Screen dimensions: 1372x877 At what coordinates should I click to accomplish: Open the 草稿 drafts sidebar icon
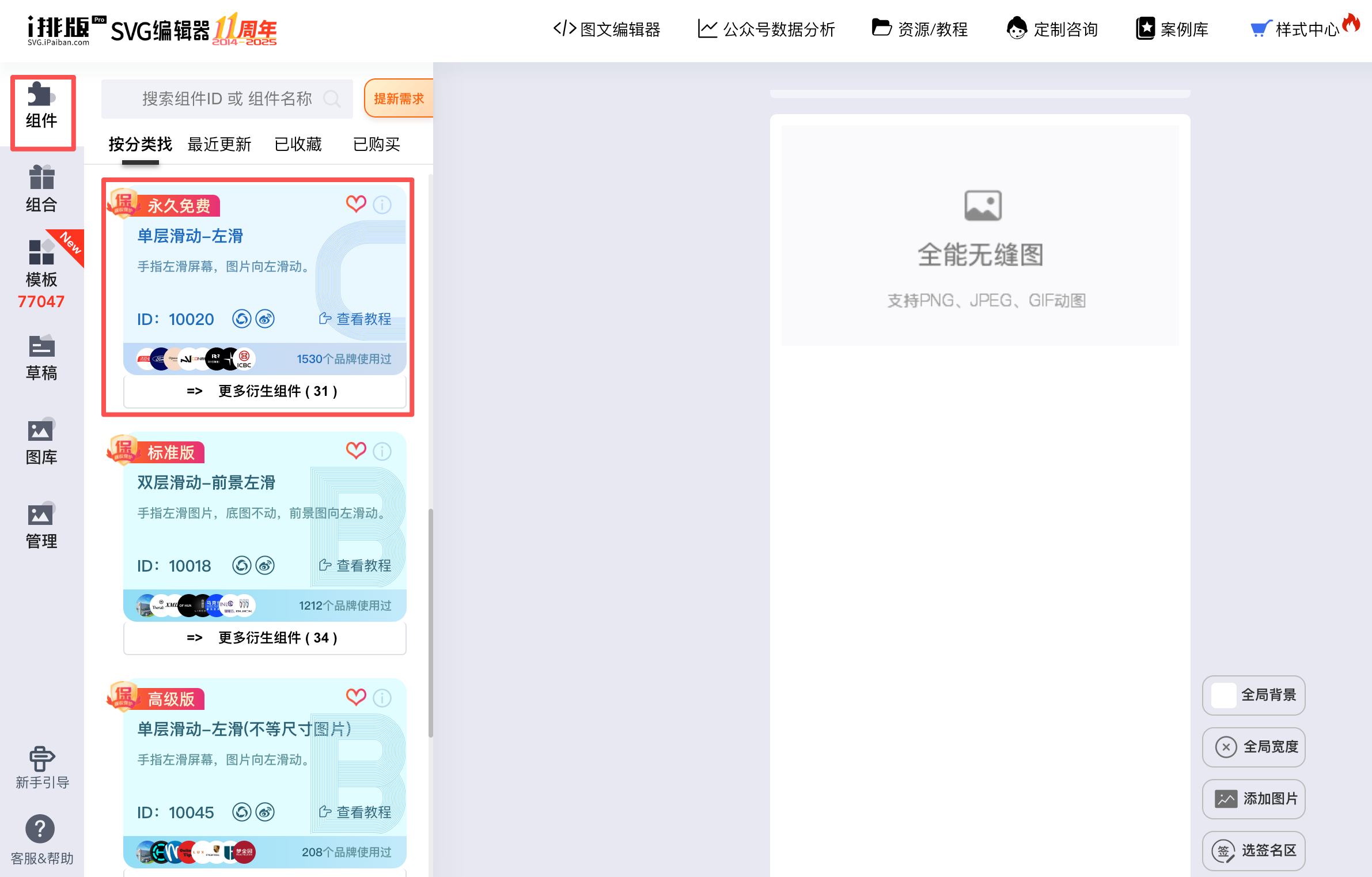[x=41, y=357]
